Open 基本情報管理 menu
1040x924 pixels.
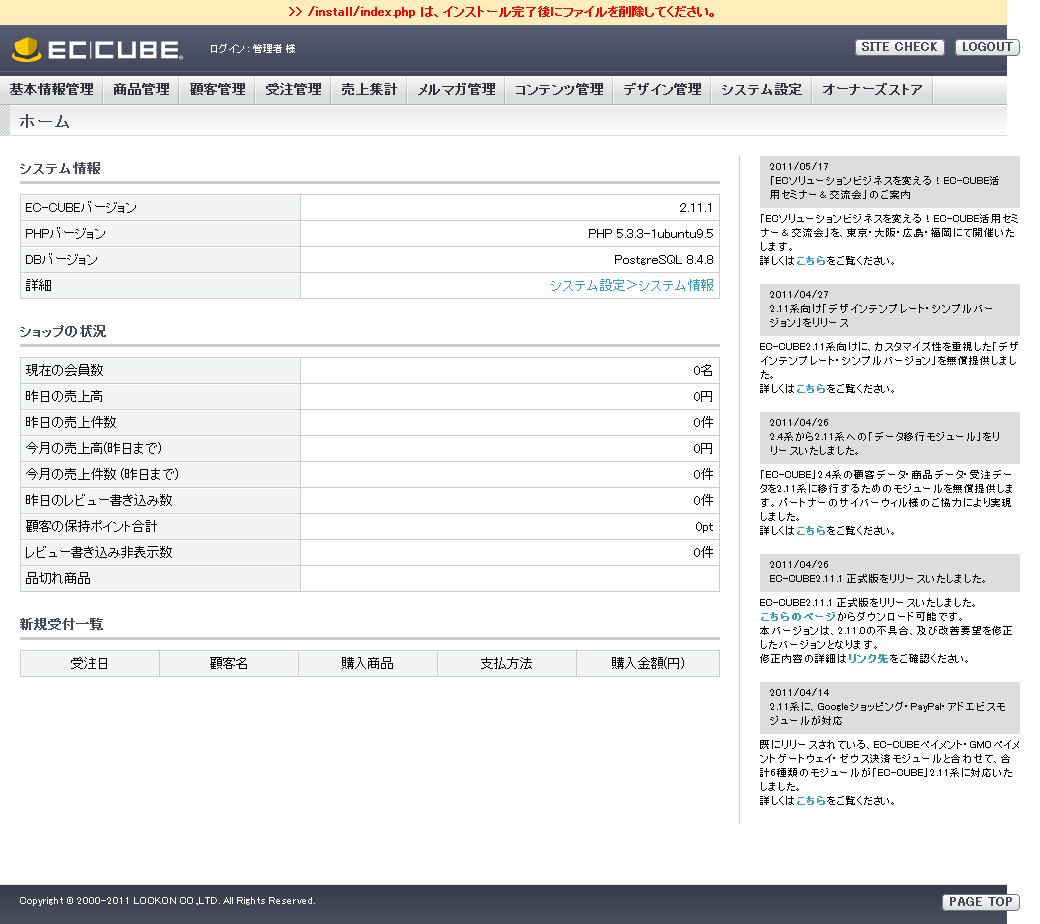pyautogui.click(x=51, y=90)
